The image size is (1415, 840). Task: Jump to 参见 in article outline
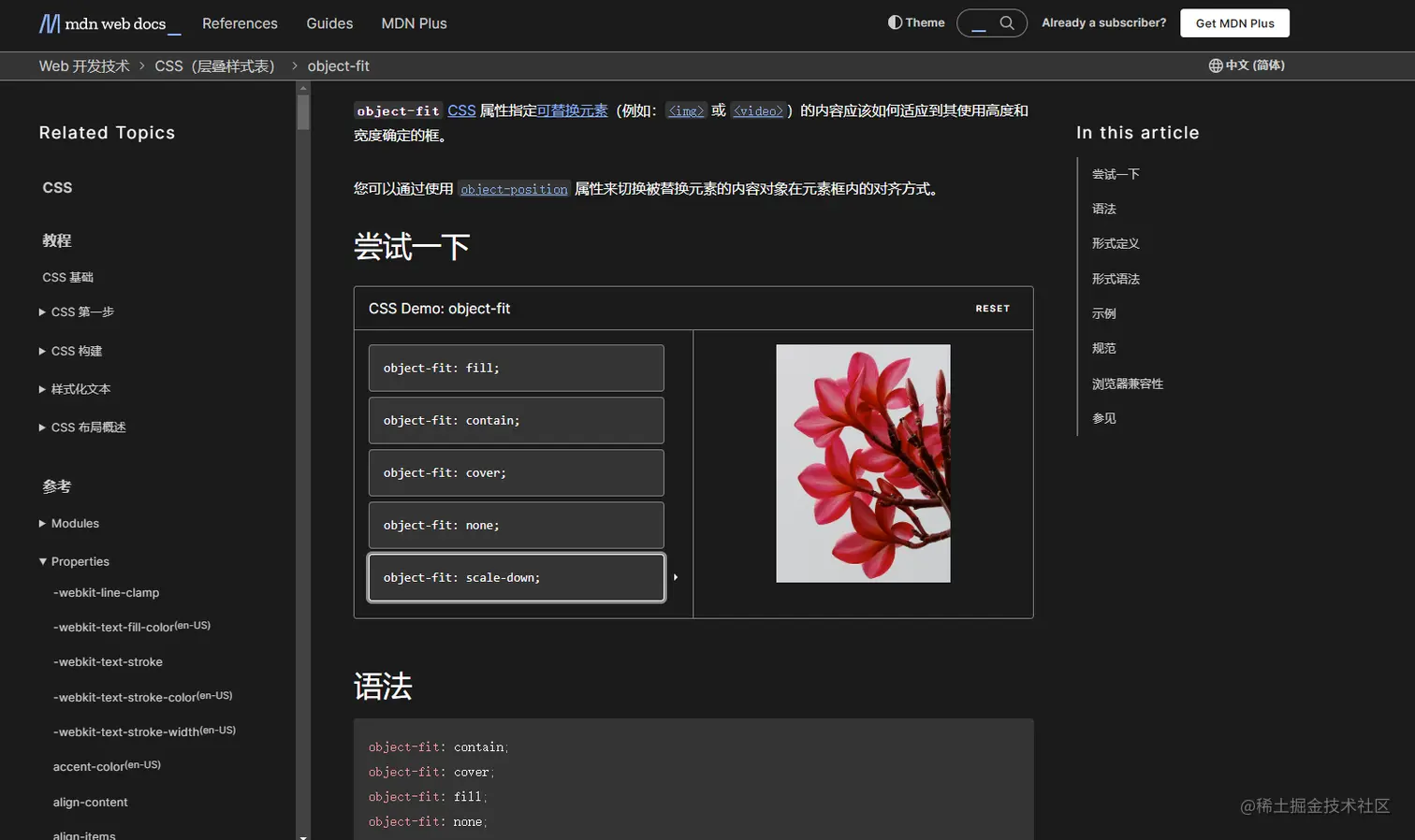(x=1104, y=419)
